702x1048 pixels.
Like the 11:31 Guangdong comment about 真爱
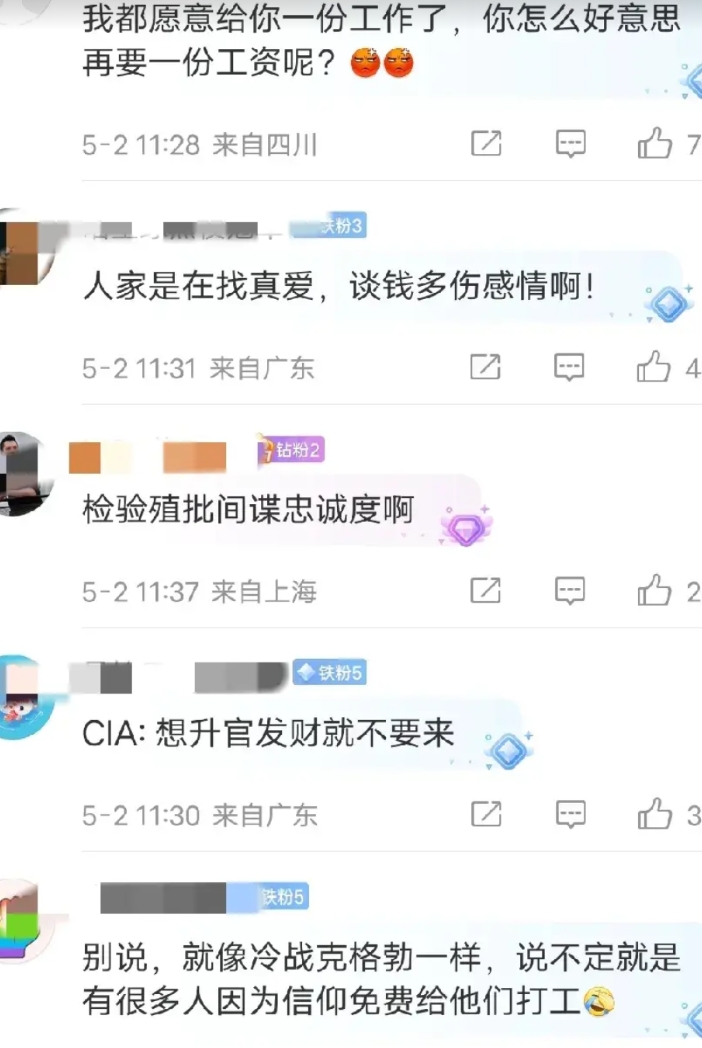[x=653, y=367]
